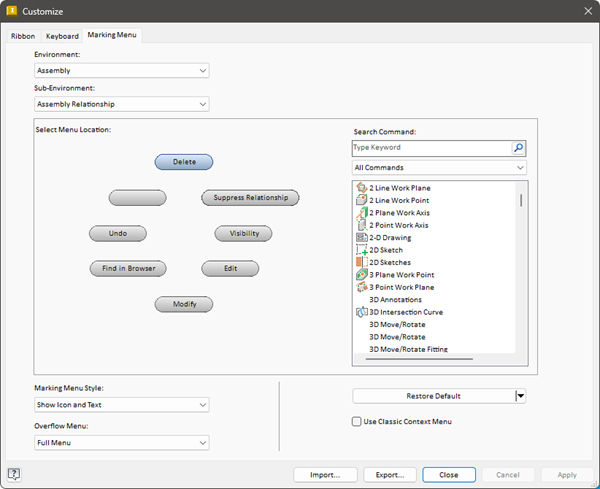Click the 3D Intersection Curve icon

point(362,312)
